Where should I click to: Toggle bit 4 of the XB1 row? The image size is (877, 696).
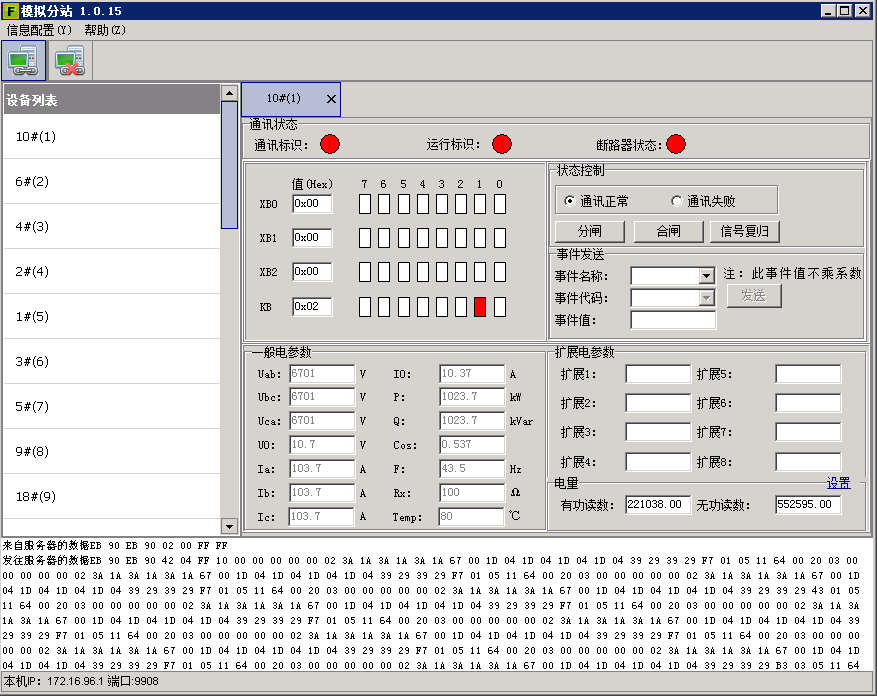coord(423,238)
